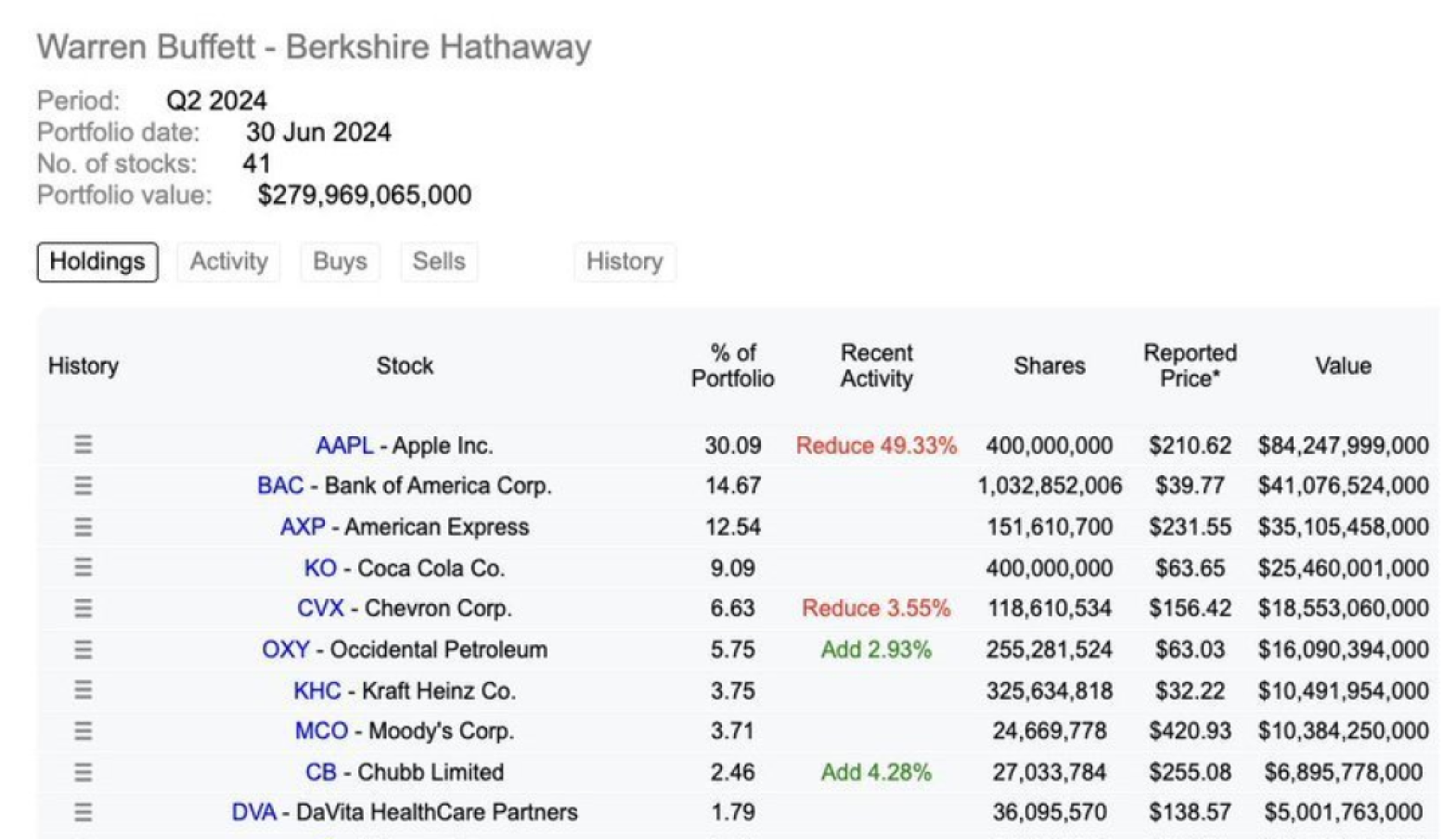Open history icon for American Express row
1456x839 pixels.
[x=83, y=526]
